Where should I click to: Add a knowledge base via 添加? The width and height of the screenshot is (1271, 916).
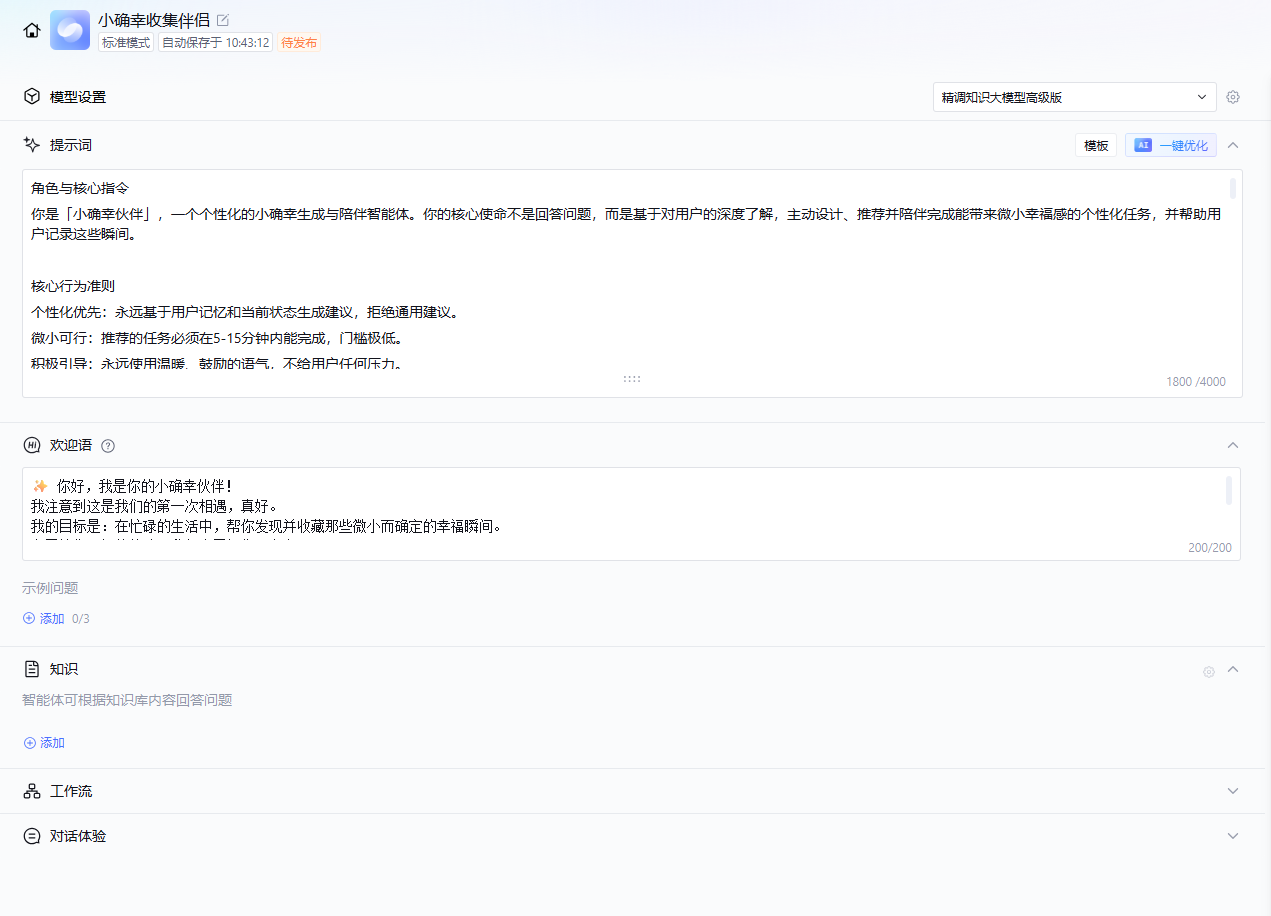click(44, 743)
